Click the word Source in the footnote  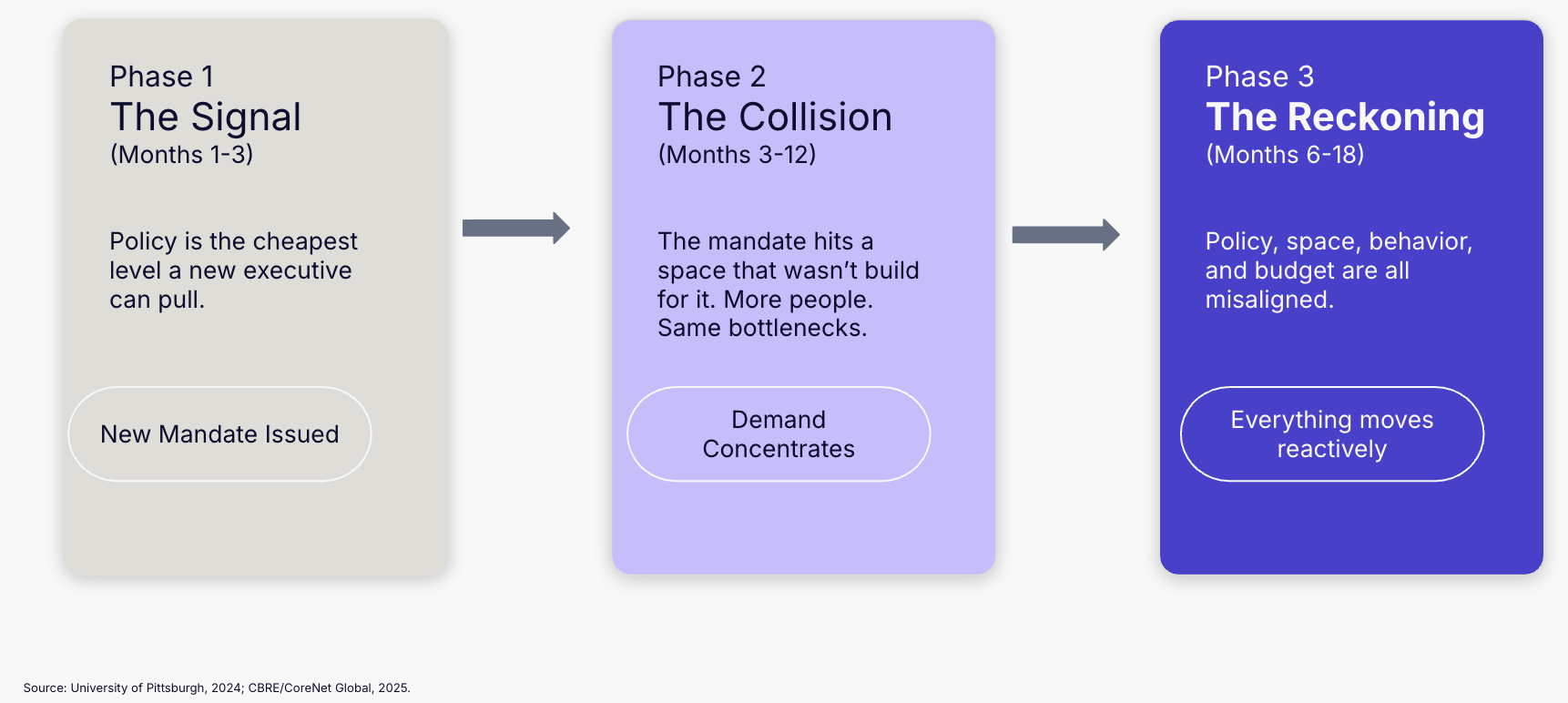(x=44, y=688)
